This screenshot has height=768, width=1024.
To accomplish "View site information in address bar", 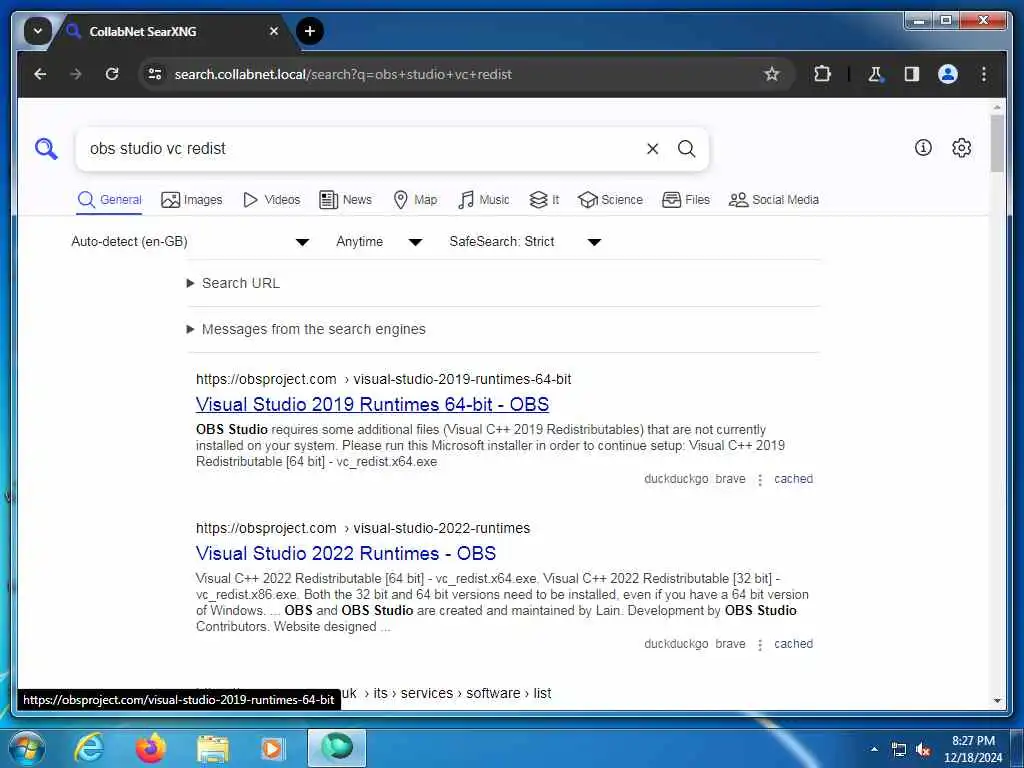I will 155,74.
